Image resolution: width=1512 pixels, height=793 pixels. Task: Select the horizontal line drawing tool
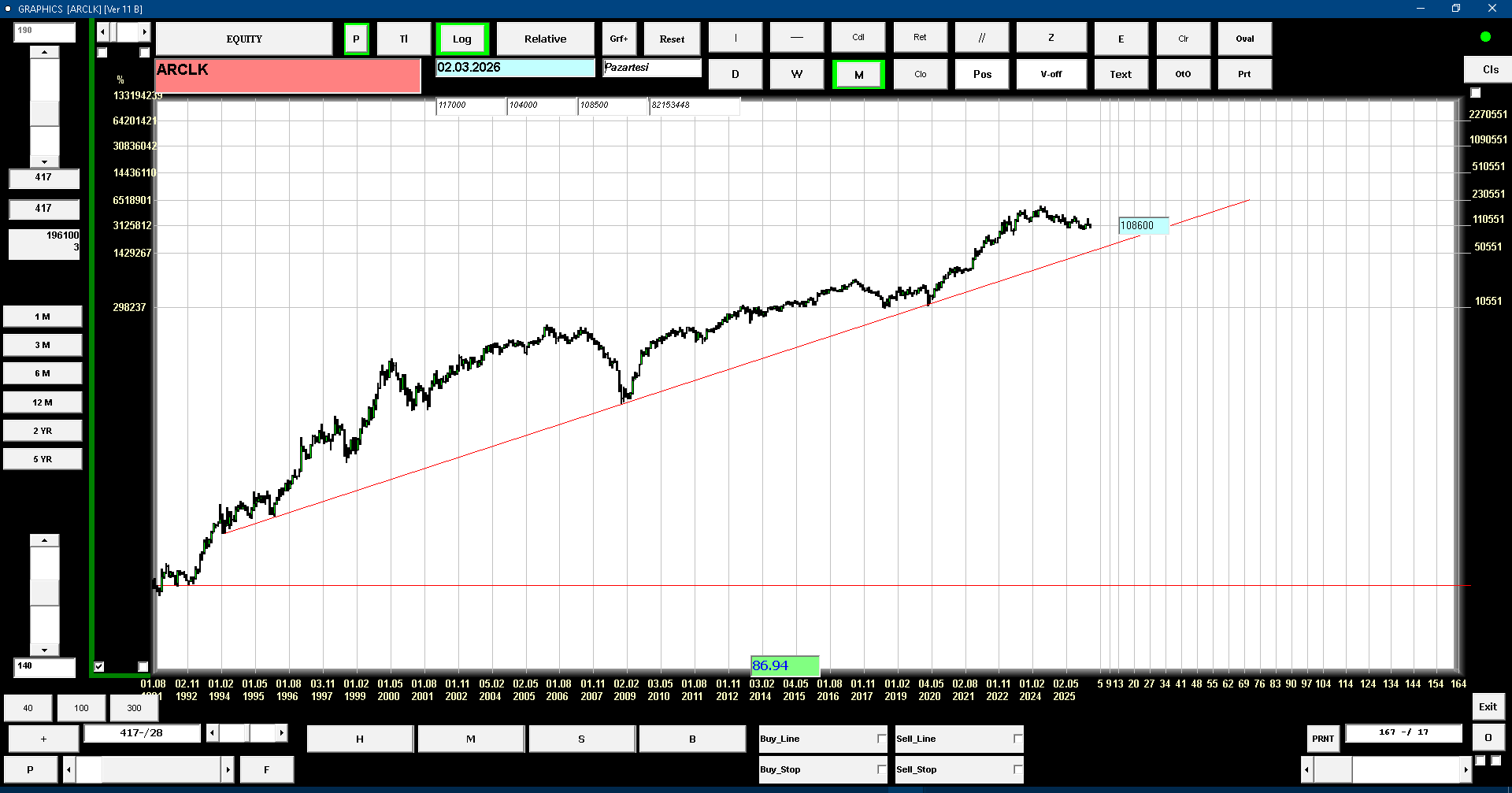796,38
